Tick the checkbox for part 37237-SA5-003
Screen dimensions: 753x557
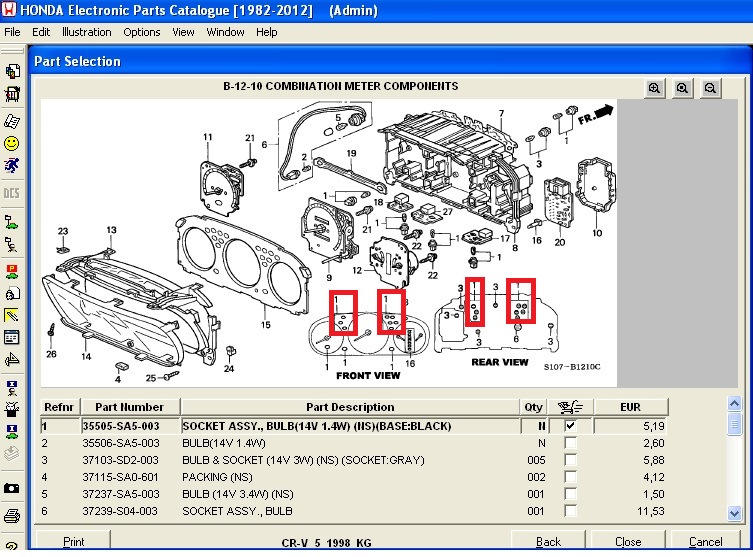(571, 494)
